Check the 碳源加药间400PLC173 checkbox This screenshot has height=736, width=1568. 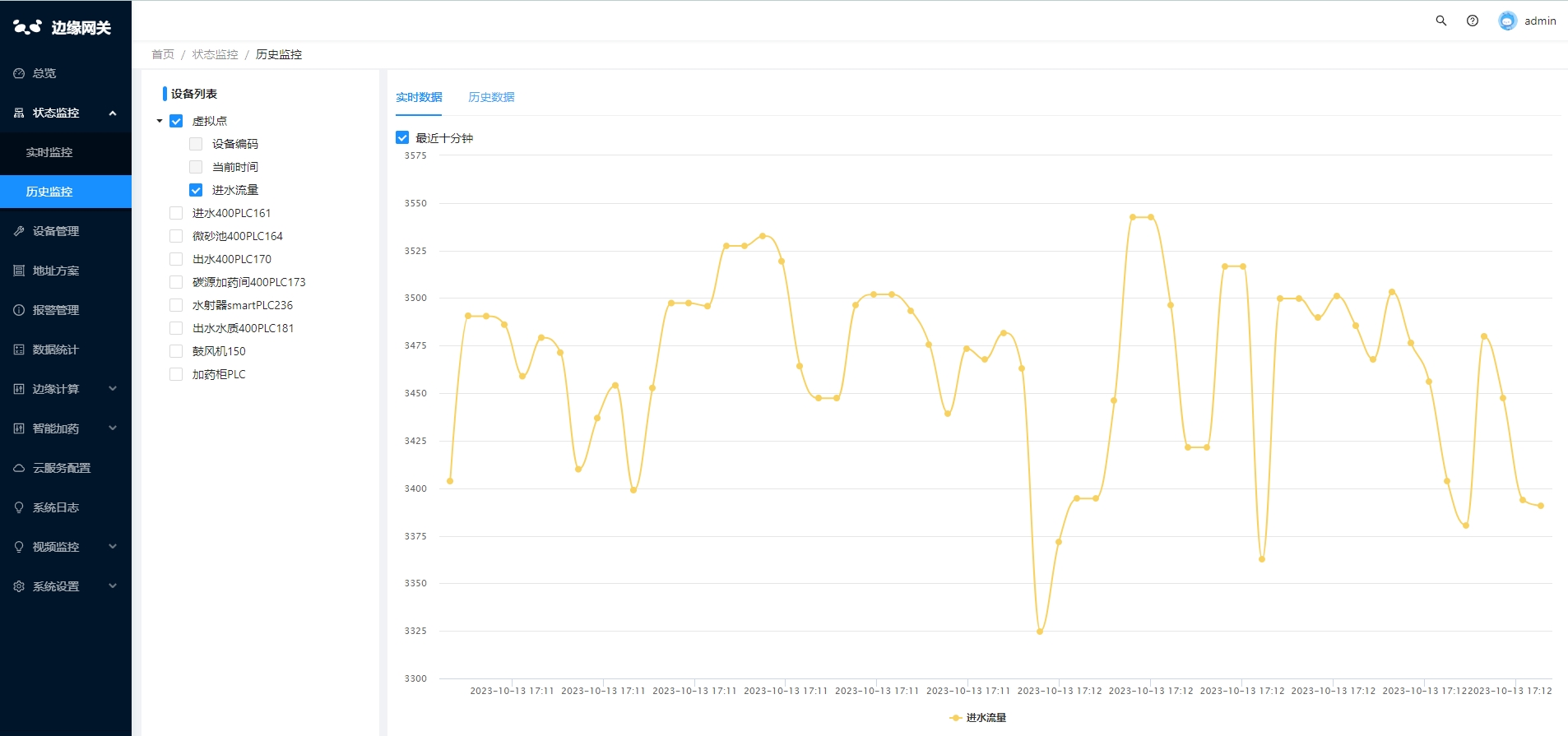point(176,282)
